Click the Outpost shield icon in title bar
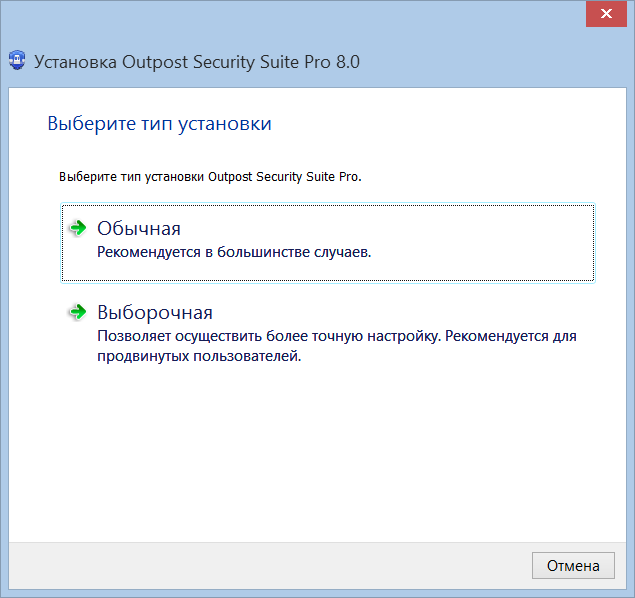 [16, 62]
